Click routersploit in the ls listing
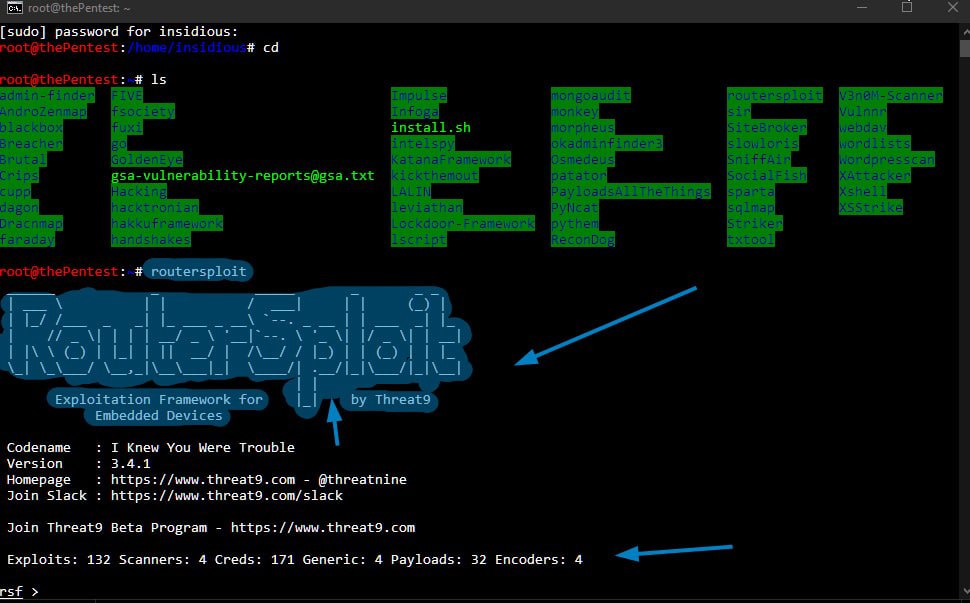This screenshot has height=603, width=970. point(775,95)
